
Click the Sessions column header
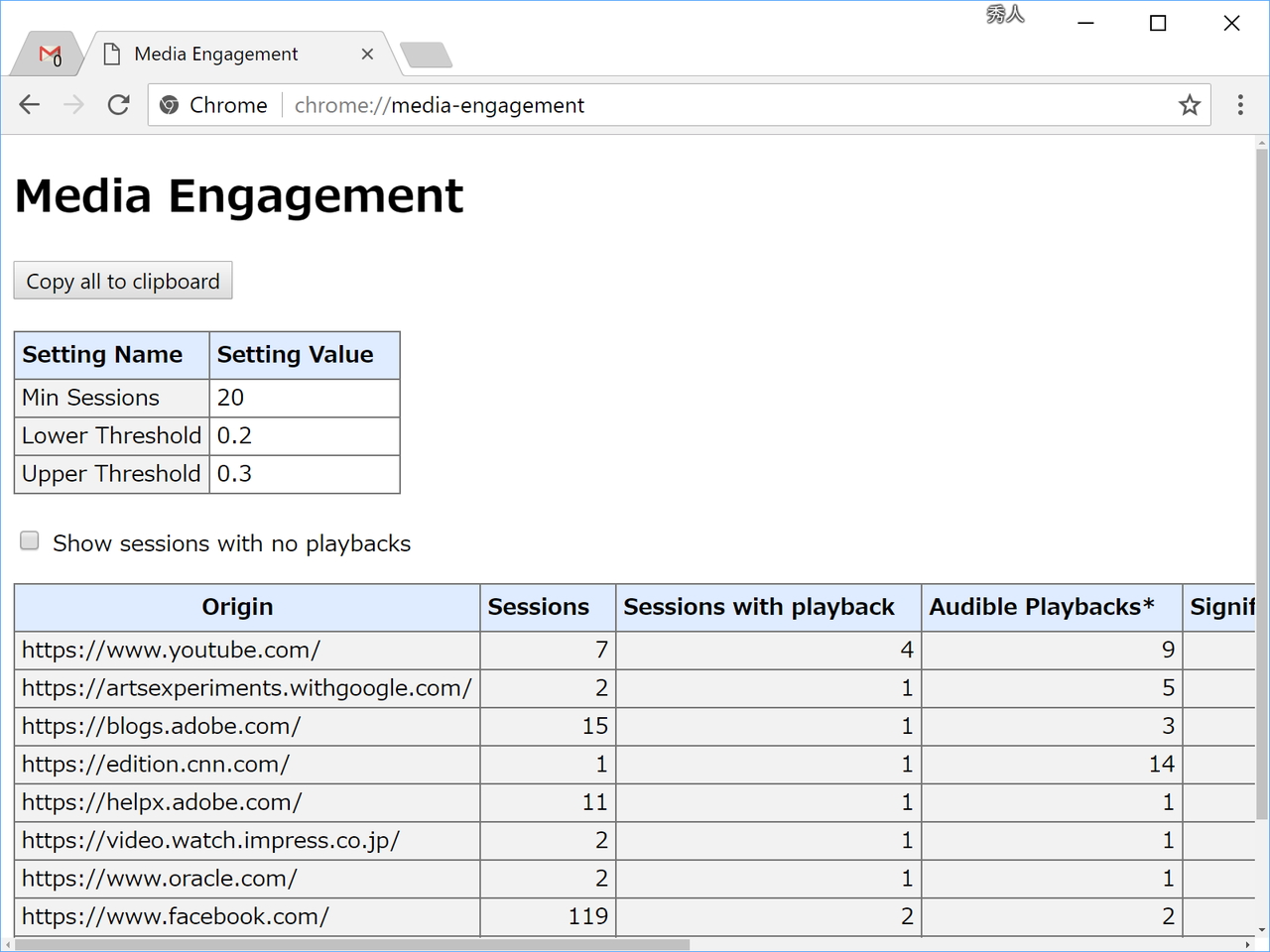(x=537, y=607)
